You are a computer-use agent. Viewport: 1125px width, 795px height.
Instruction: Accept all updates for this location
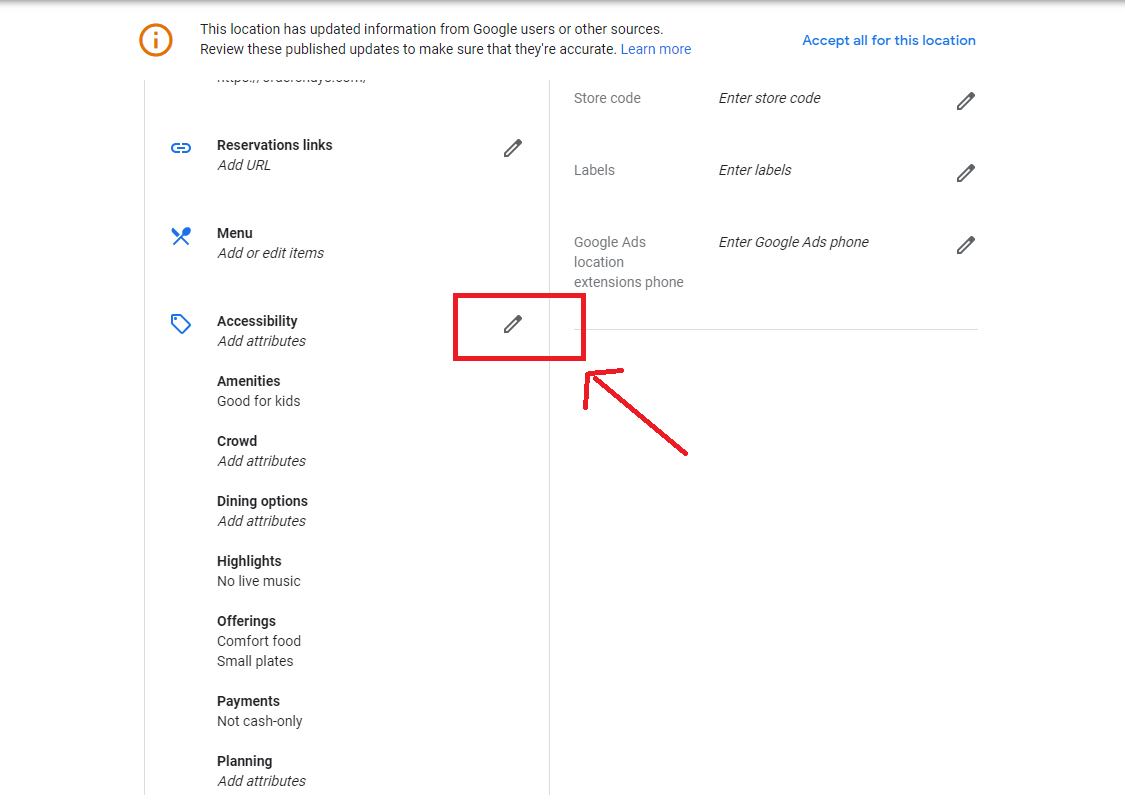(889, 40)
